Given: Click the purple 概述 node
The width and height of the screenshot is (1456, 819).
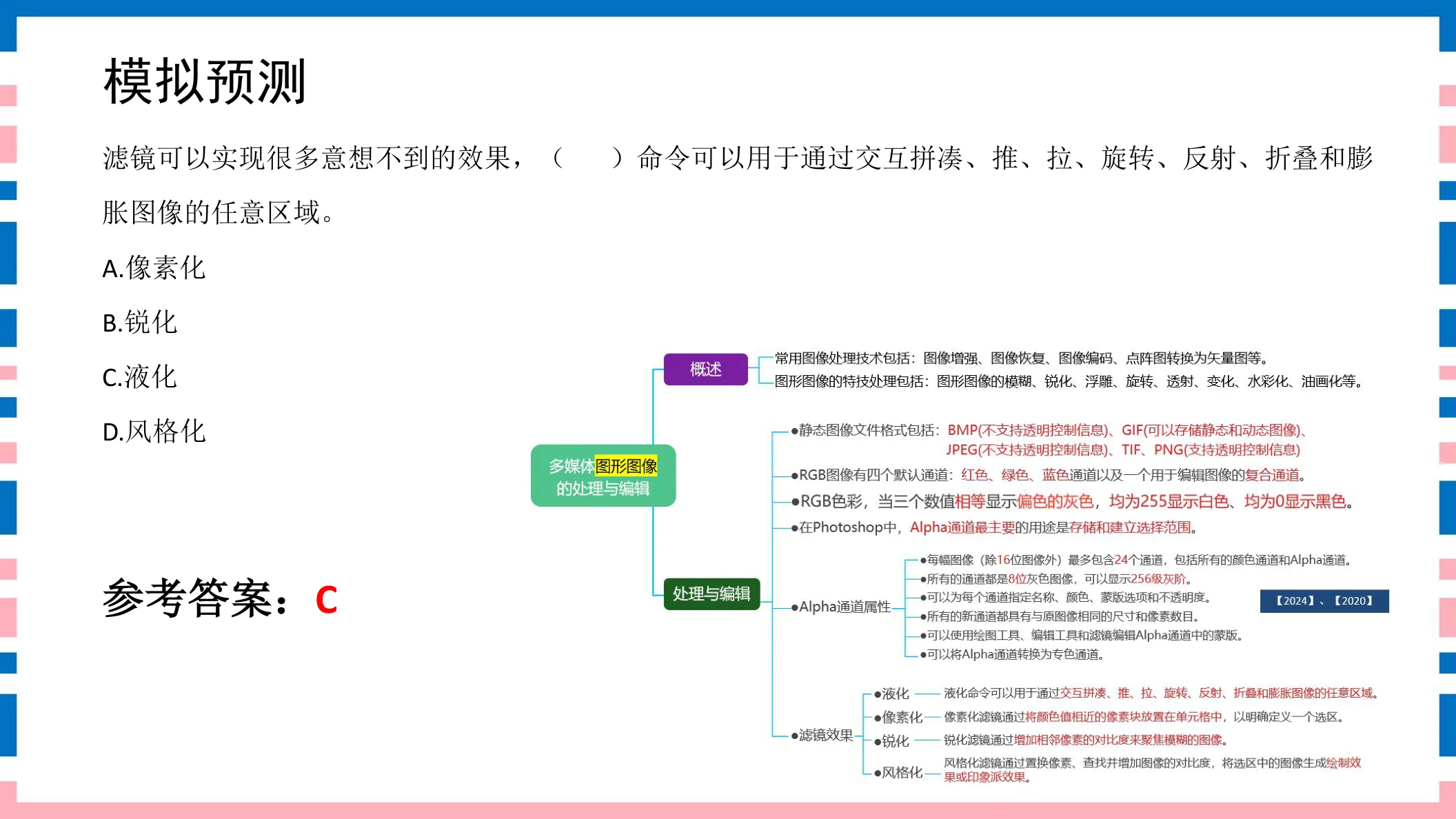Looking at the screenshot, I should 705,369.
